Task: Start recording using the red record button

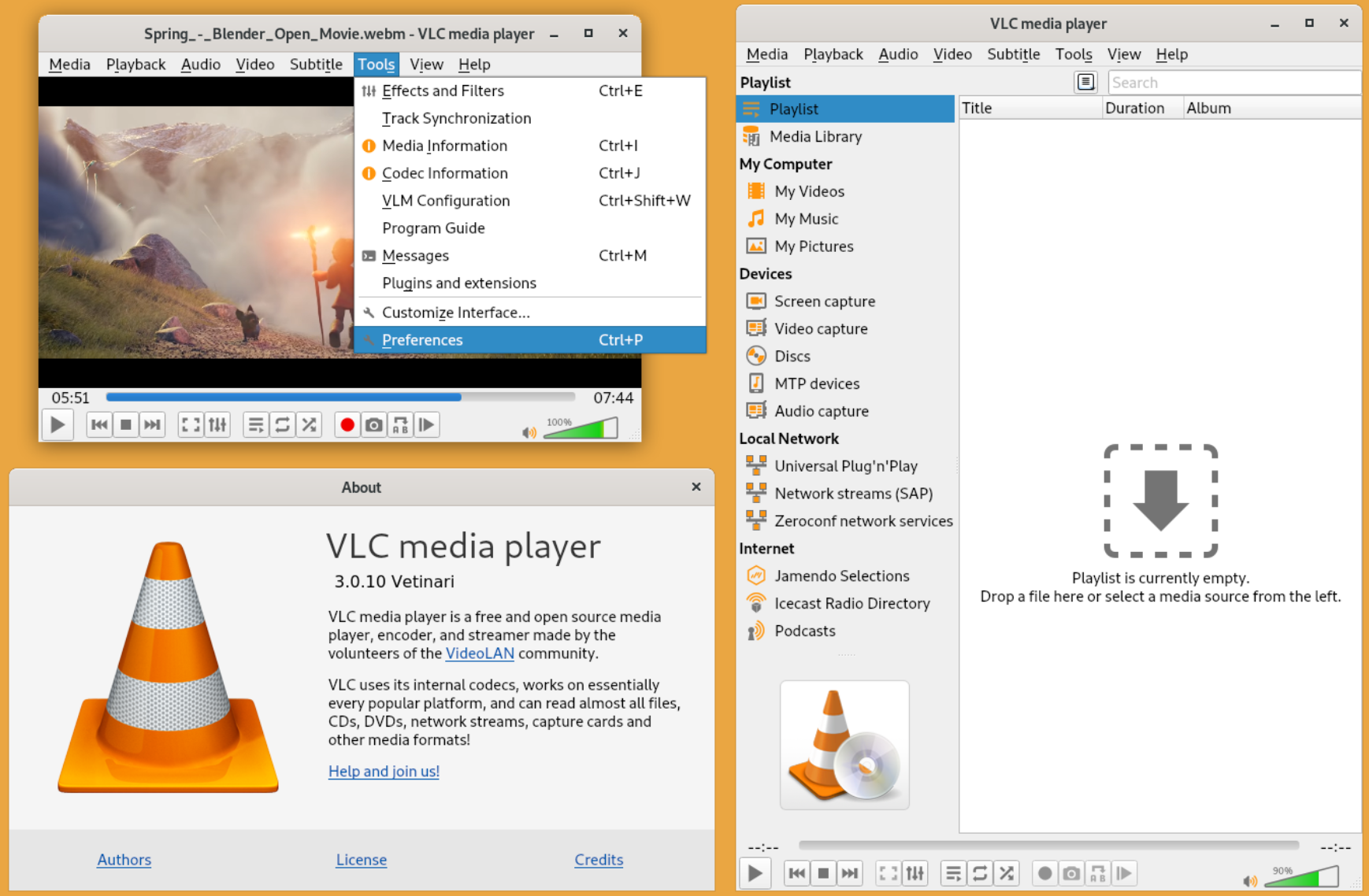Action: click(x=347, y=424)
